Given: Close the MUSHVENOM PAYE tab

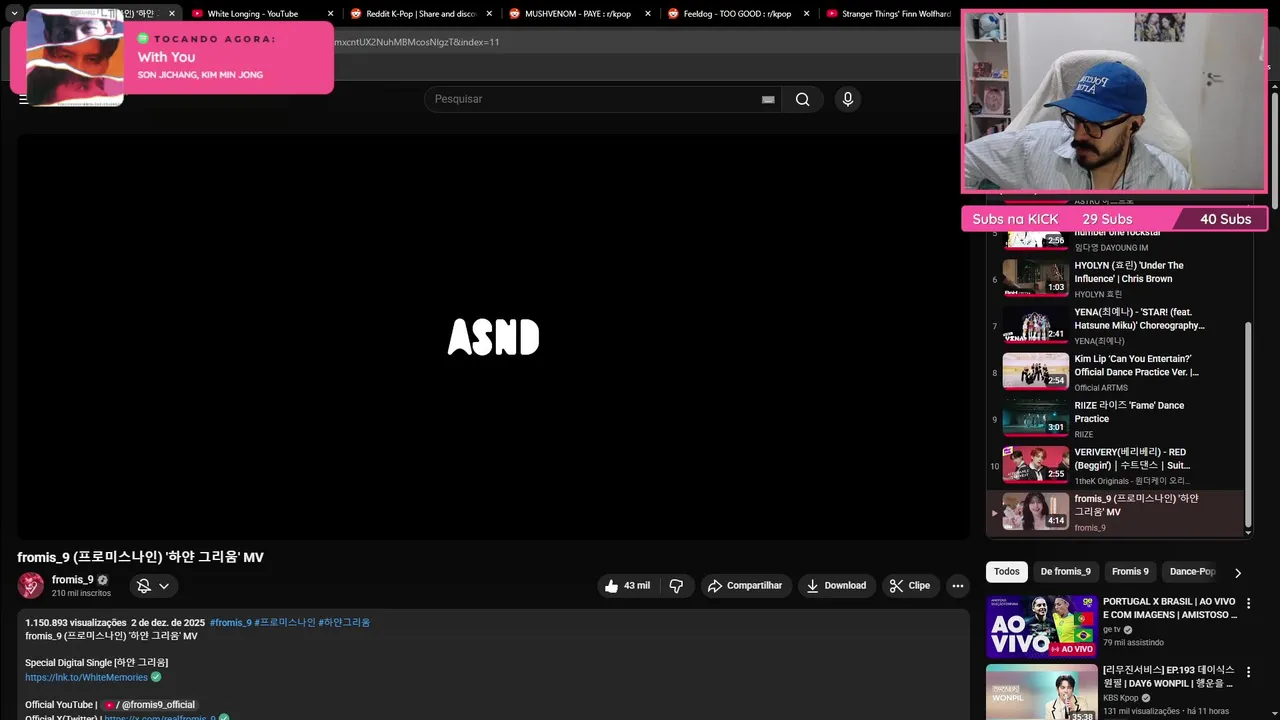Looking at the screenshot, I should [x=648, y=14].
